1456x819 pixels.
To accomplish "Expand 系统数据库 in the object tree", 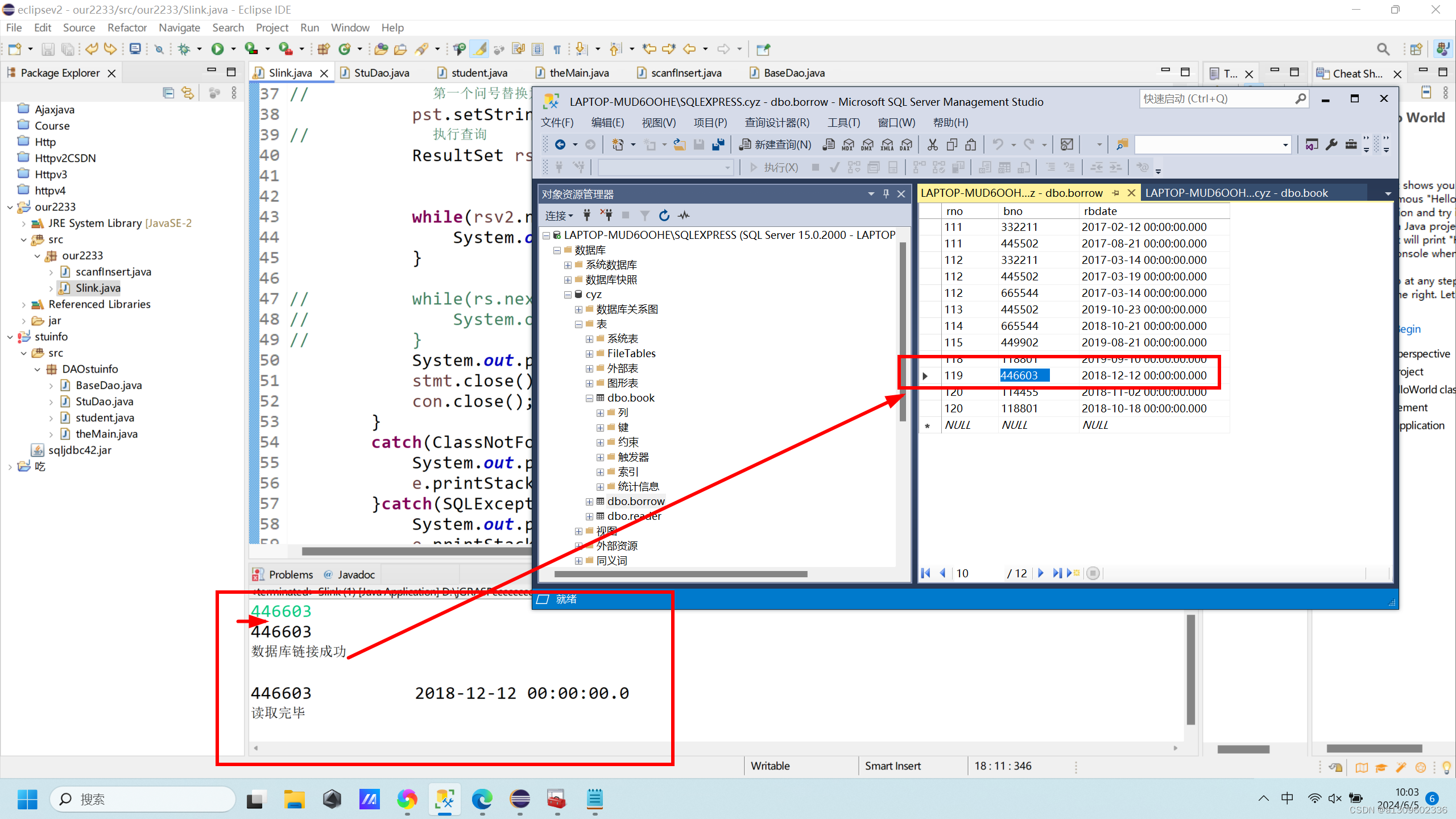I will coord(567,264).
